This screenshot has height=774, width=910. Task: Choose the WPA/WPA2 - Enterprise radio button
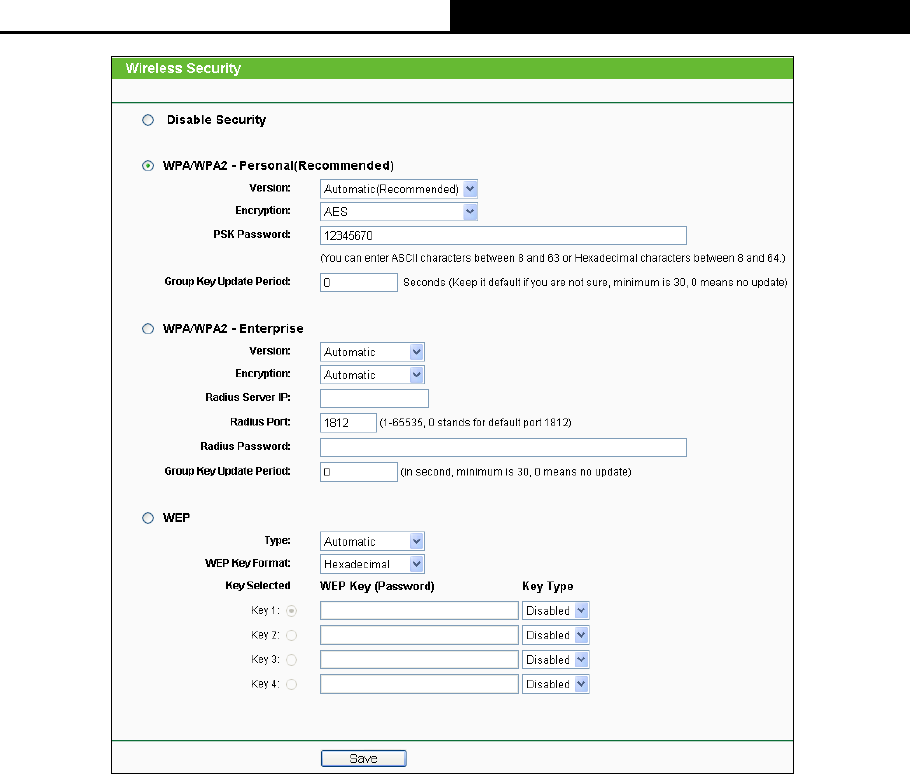[148, 329]
